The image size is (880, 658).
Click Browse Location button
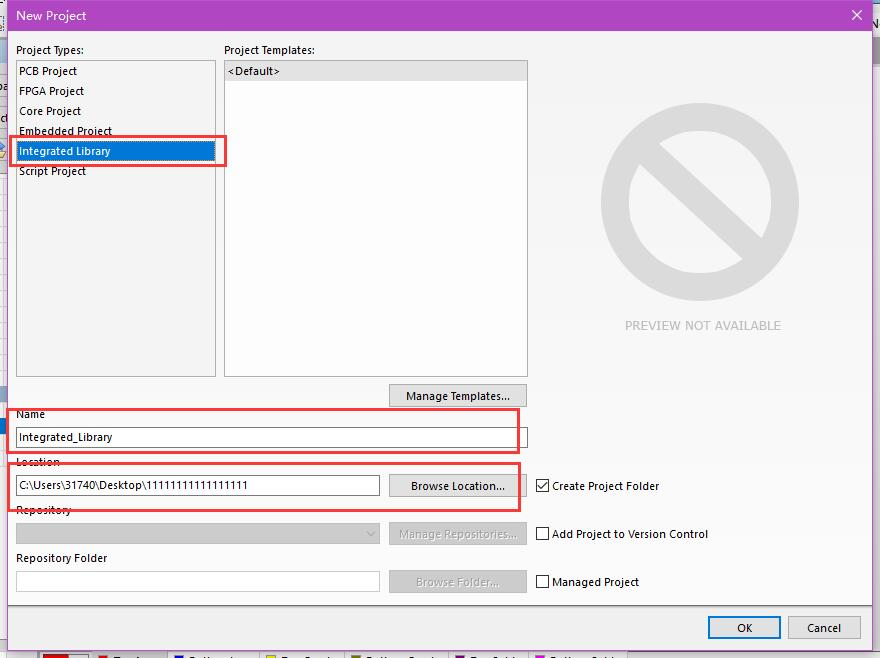457,486
